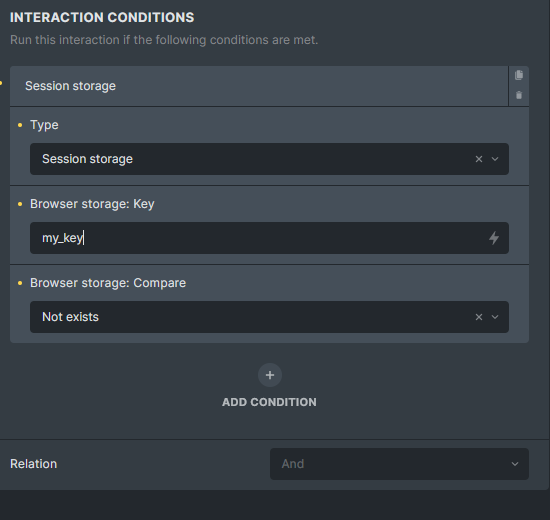
Task: Select the Not exists compare field
Action: [269, 317]
